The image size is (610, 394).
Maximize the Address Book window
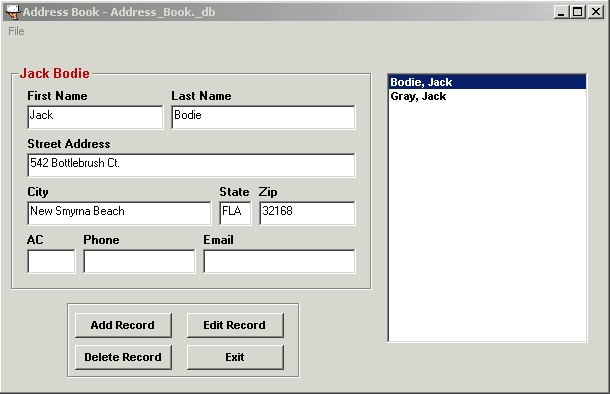coord(577,12)
